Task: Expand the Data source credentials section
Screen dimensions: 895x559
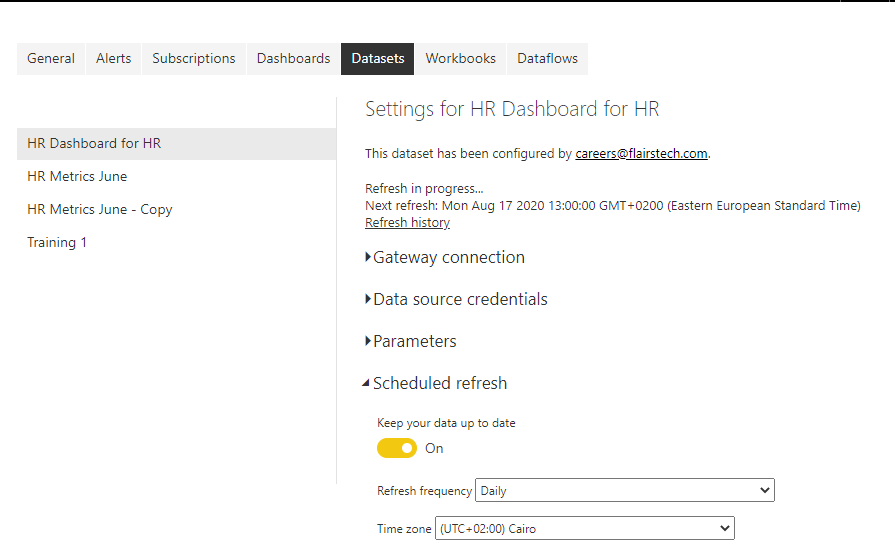Action: [x=456, y=299]
